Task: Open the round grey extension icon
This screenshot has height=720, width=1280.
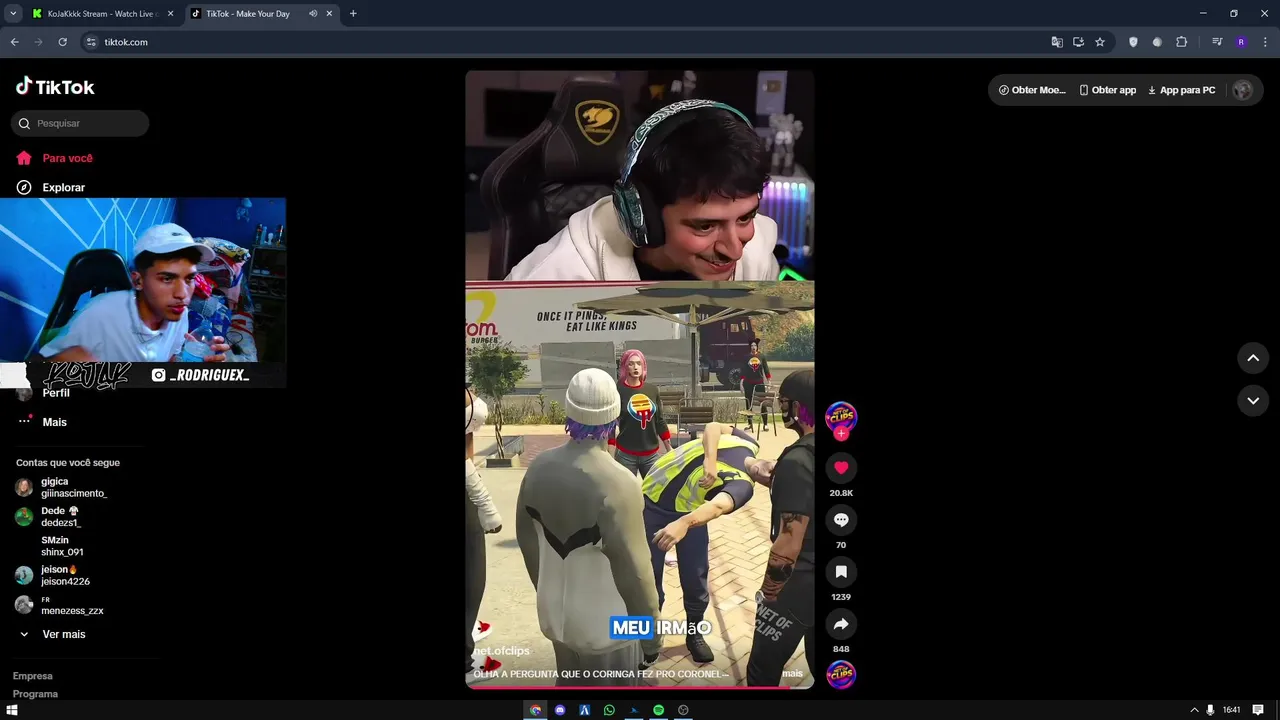Action: click(x=1157, y=42)
